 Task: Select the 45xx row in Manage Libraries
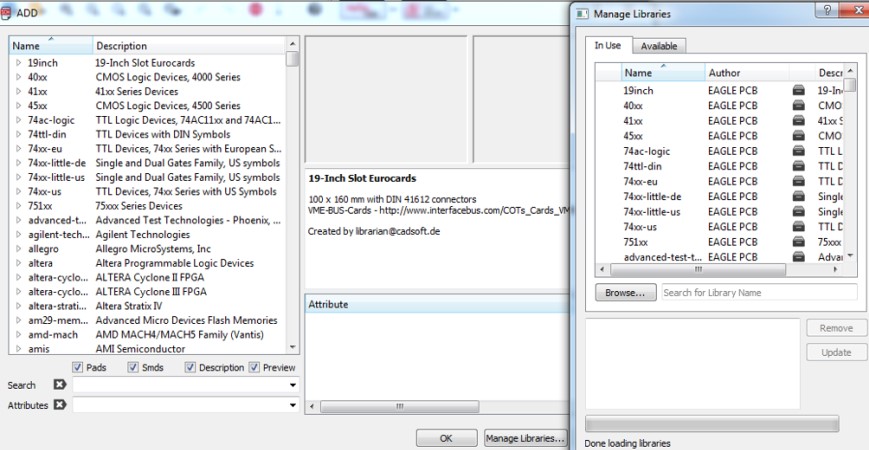(x=720, y=136)
